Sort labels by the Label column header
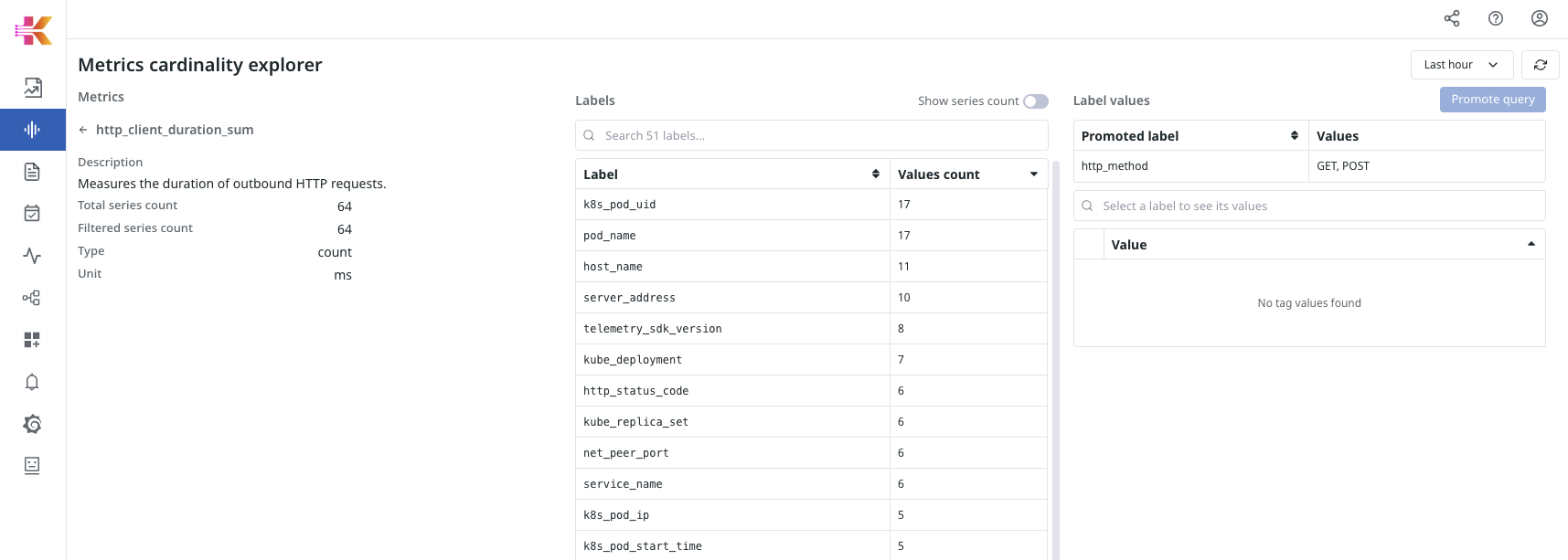 731,174
